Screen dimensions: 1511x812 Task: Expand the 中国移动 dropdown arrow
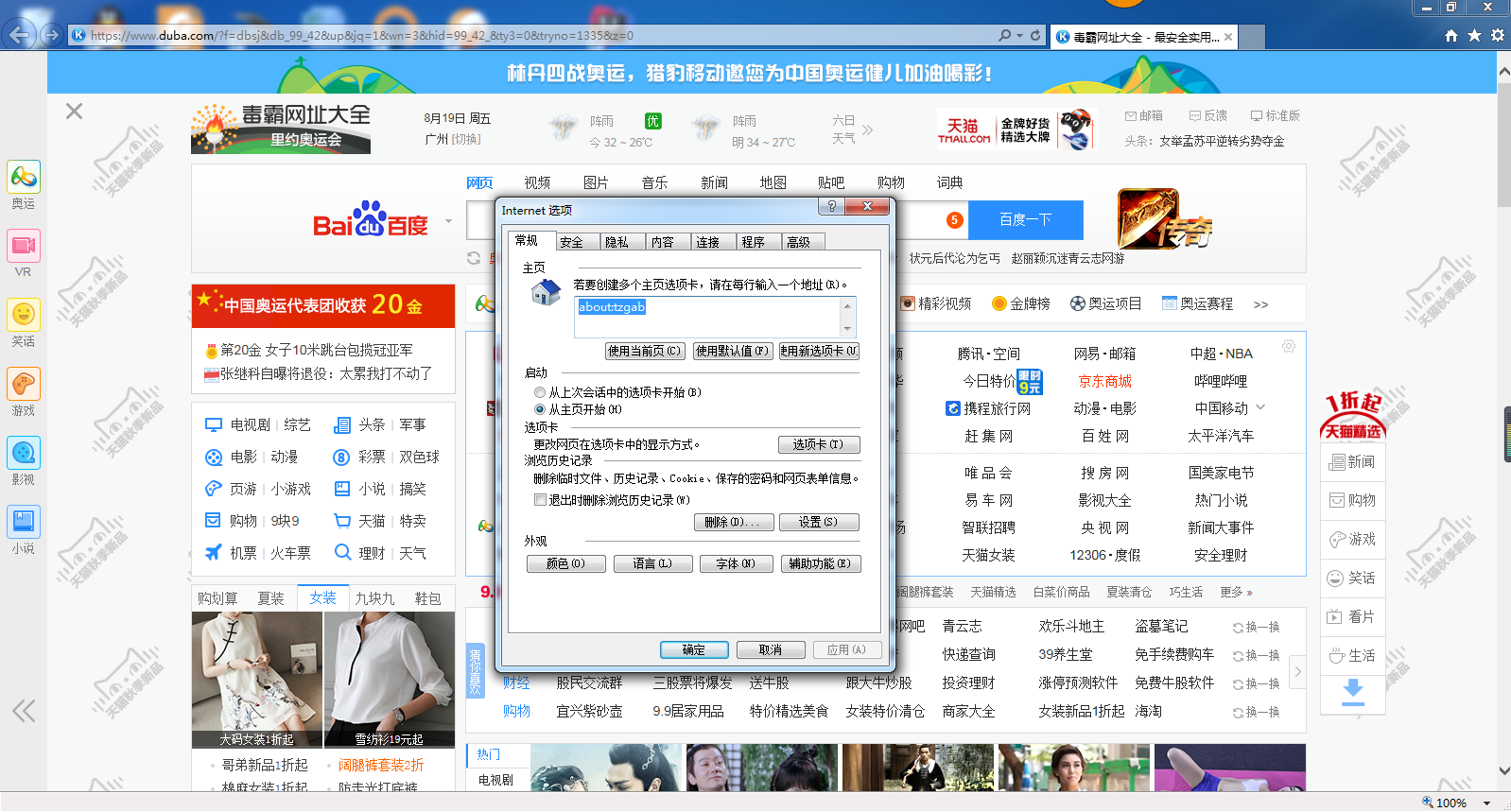pyautogui.click(x=1260, y=407)
